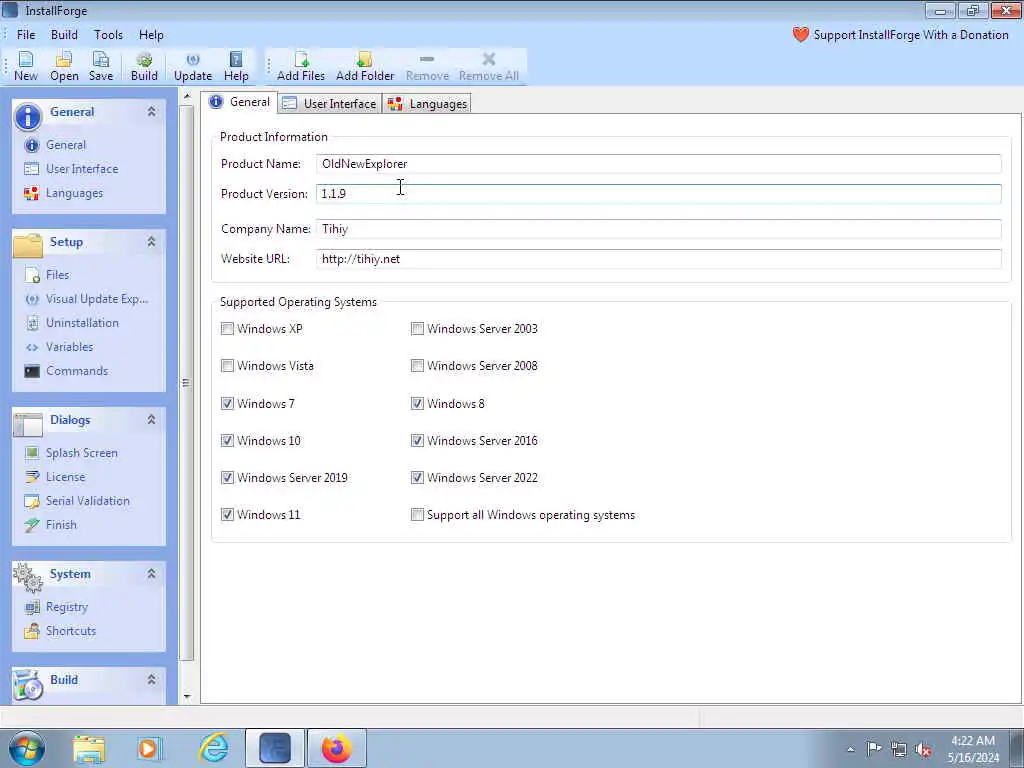Check Support all Windows operating systems

click(x=417, y=515)
